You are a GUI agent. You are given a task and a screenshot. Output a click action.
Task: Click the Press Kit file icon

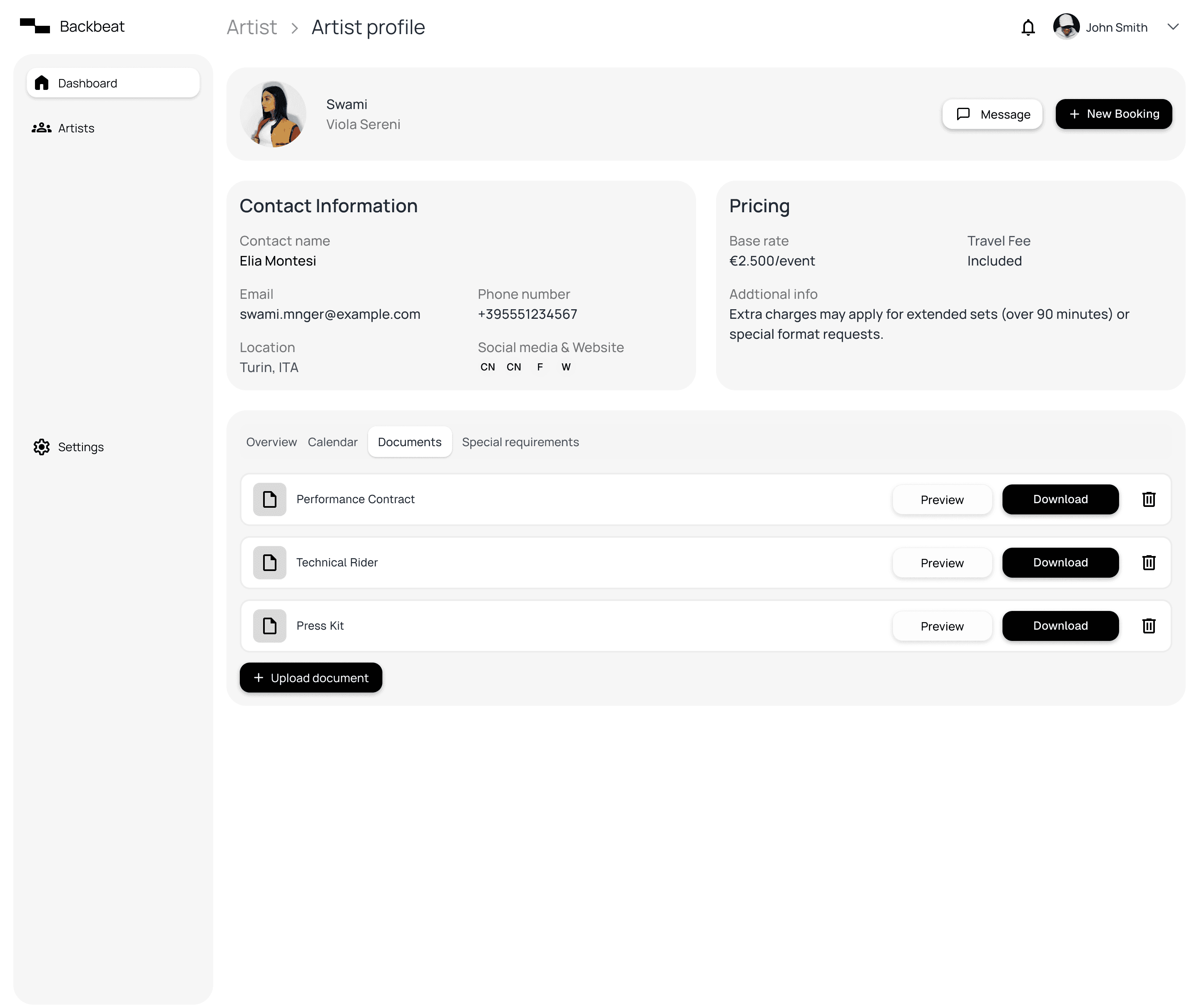point(269,626)
